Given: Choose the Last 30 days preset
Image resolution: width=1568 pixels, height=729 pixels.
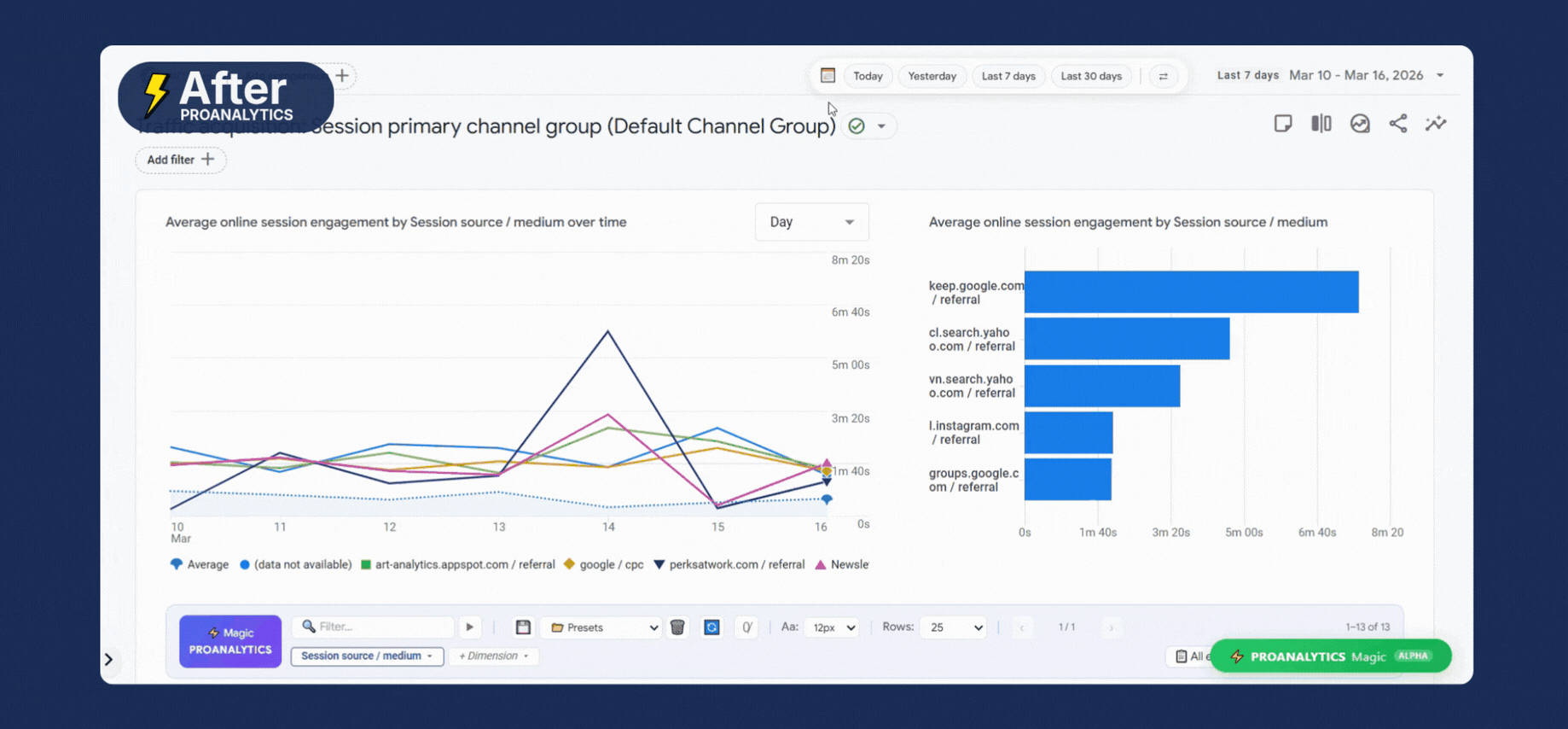Looking at the screenshot, I should (1091, 76).
